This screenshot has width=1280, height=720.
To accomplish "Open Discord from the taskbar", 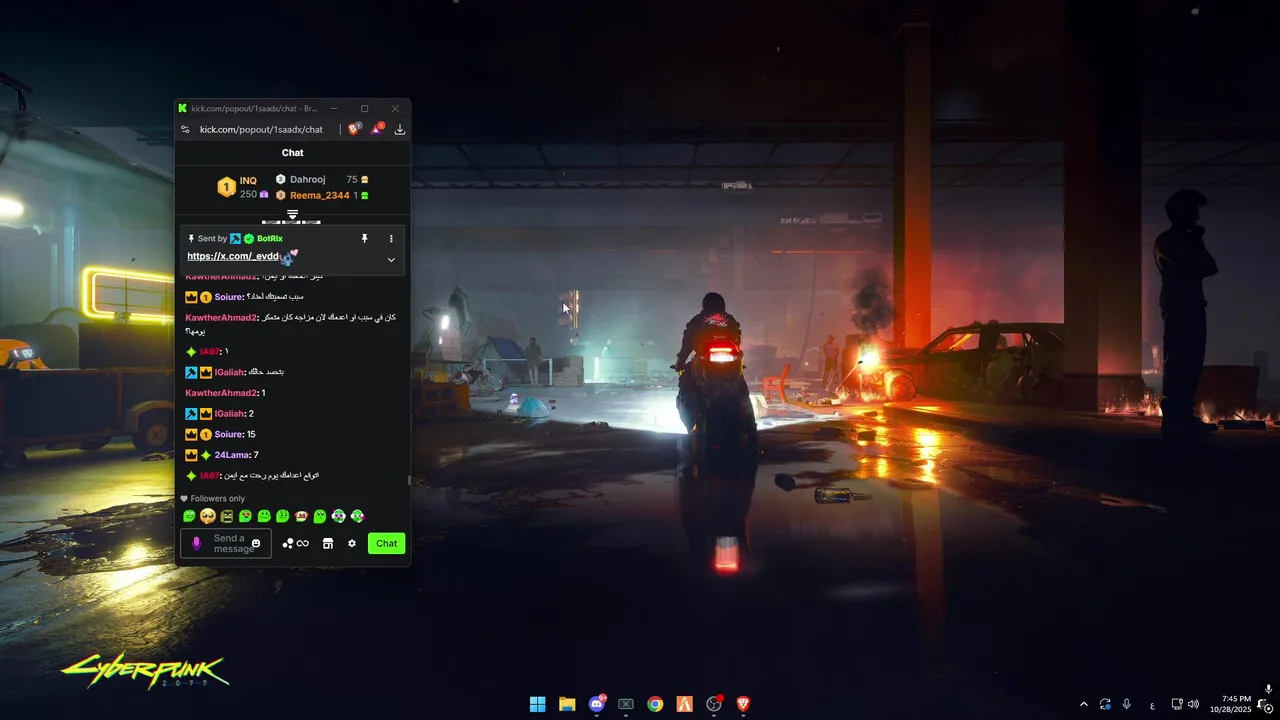I will (597, 704).
